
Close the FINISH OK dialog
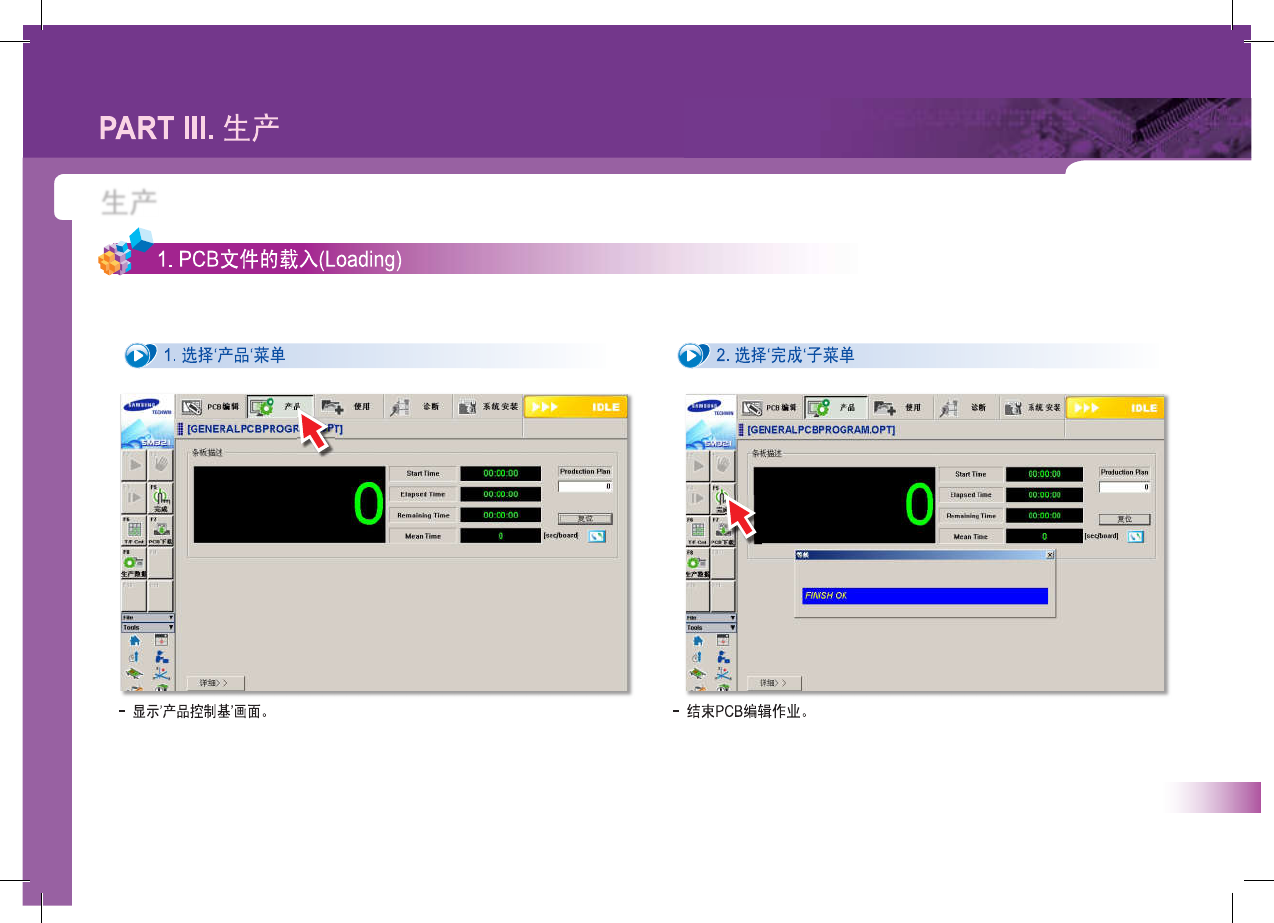click(x=1049, y=554)
